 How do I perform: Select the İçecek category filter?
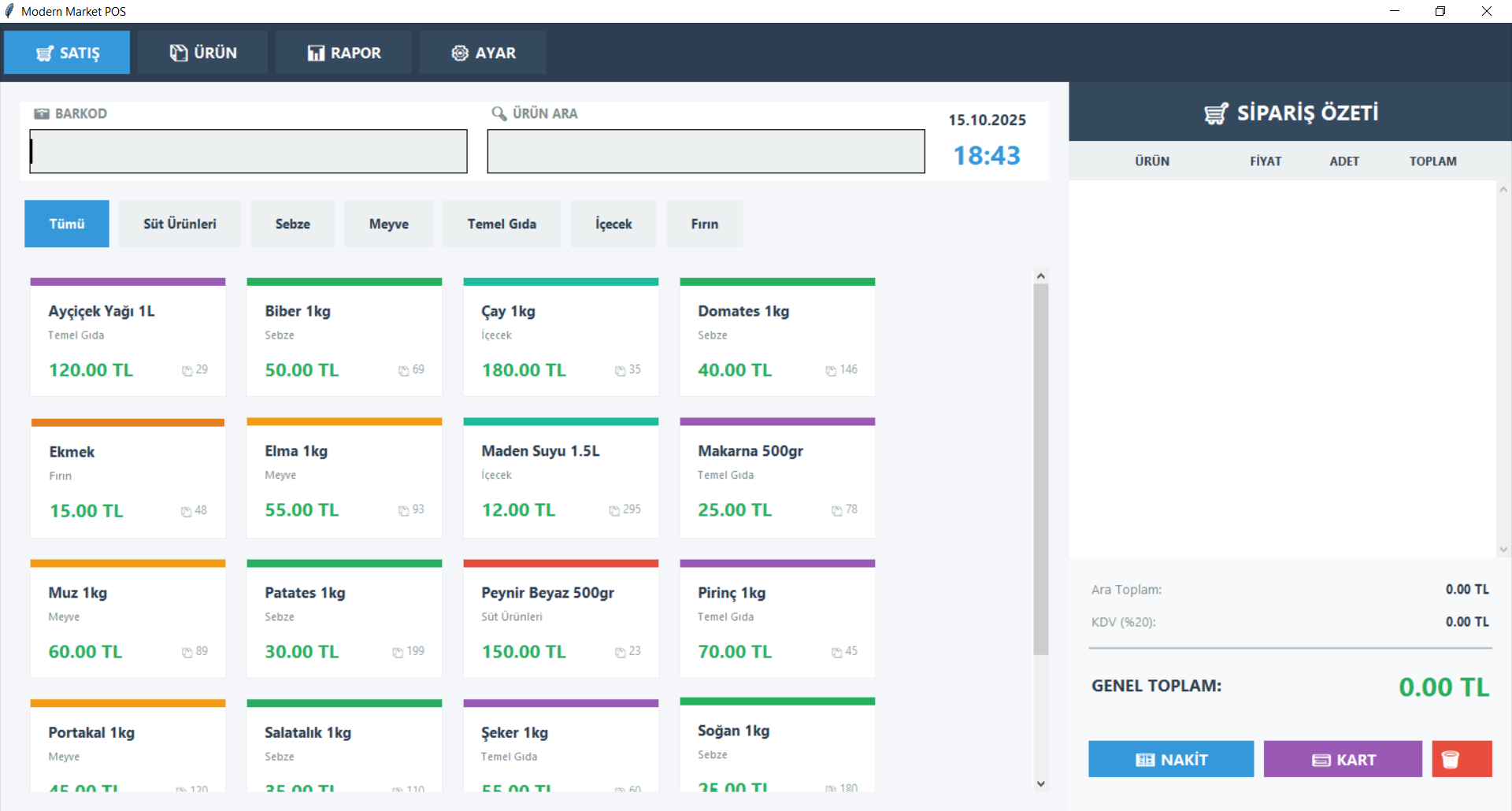click(x=613, y=224)
